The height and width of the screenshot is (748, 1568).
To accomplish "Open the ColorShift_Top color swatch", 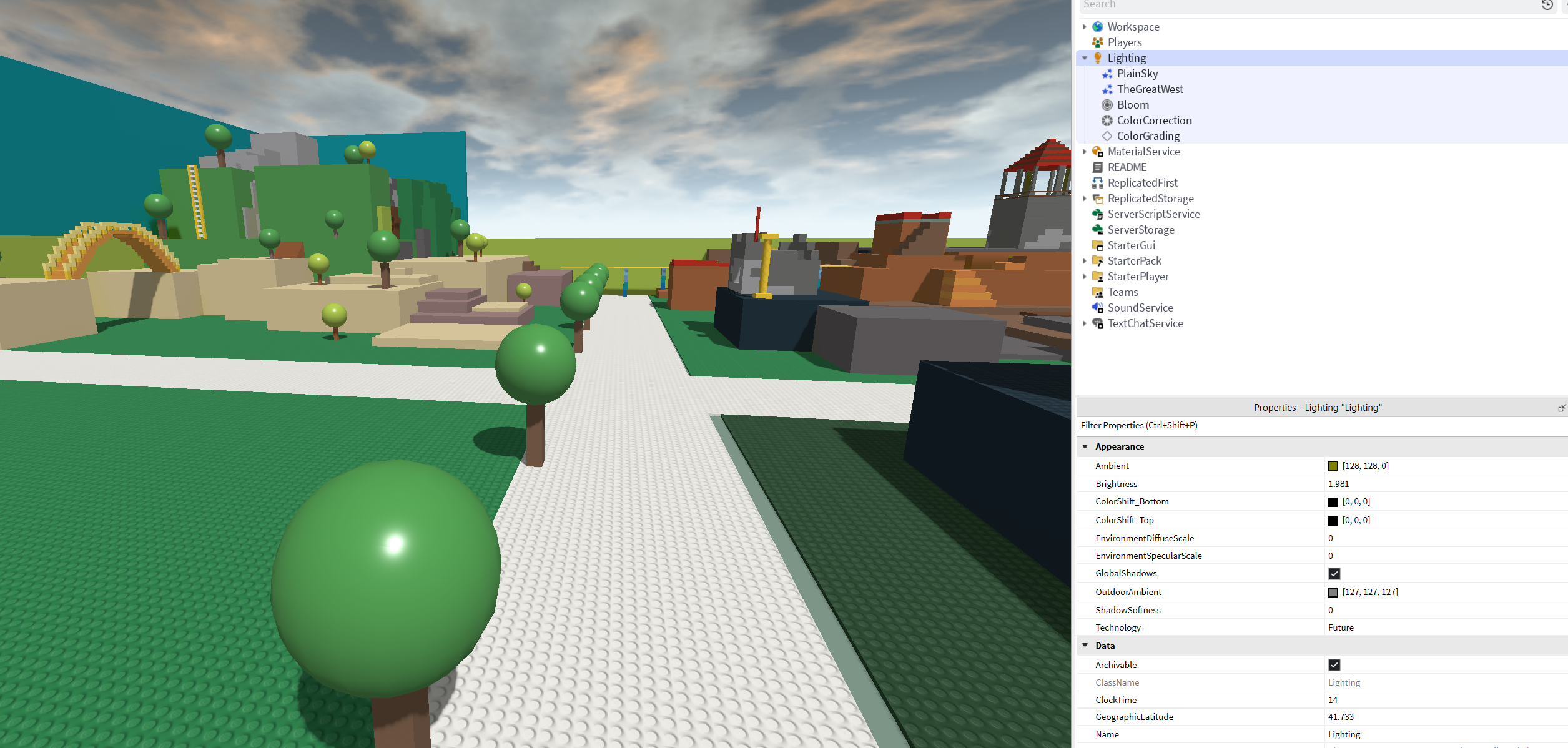I will (x=1333, y=521).
